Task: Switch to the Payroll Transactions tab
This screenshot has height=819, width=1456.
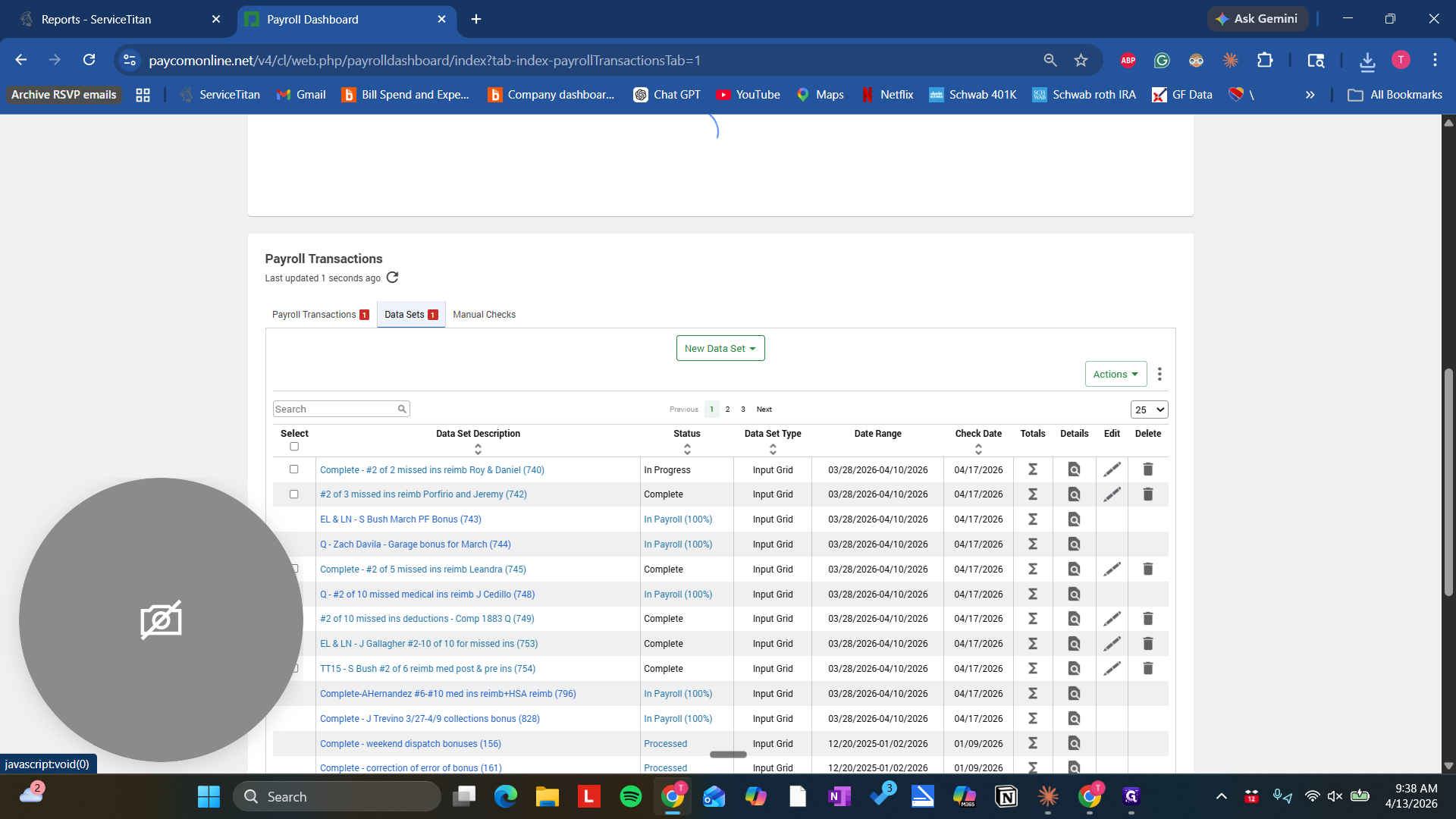Action: tap(314, 315)
